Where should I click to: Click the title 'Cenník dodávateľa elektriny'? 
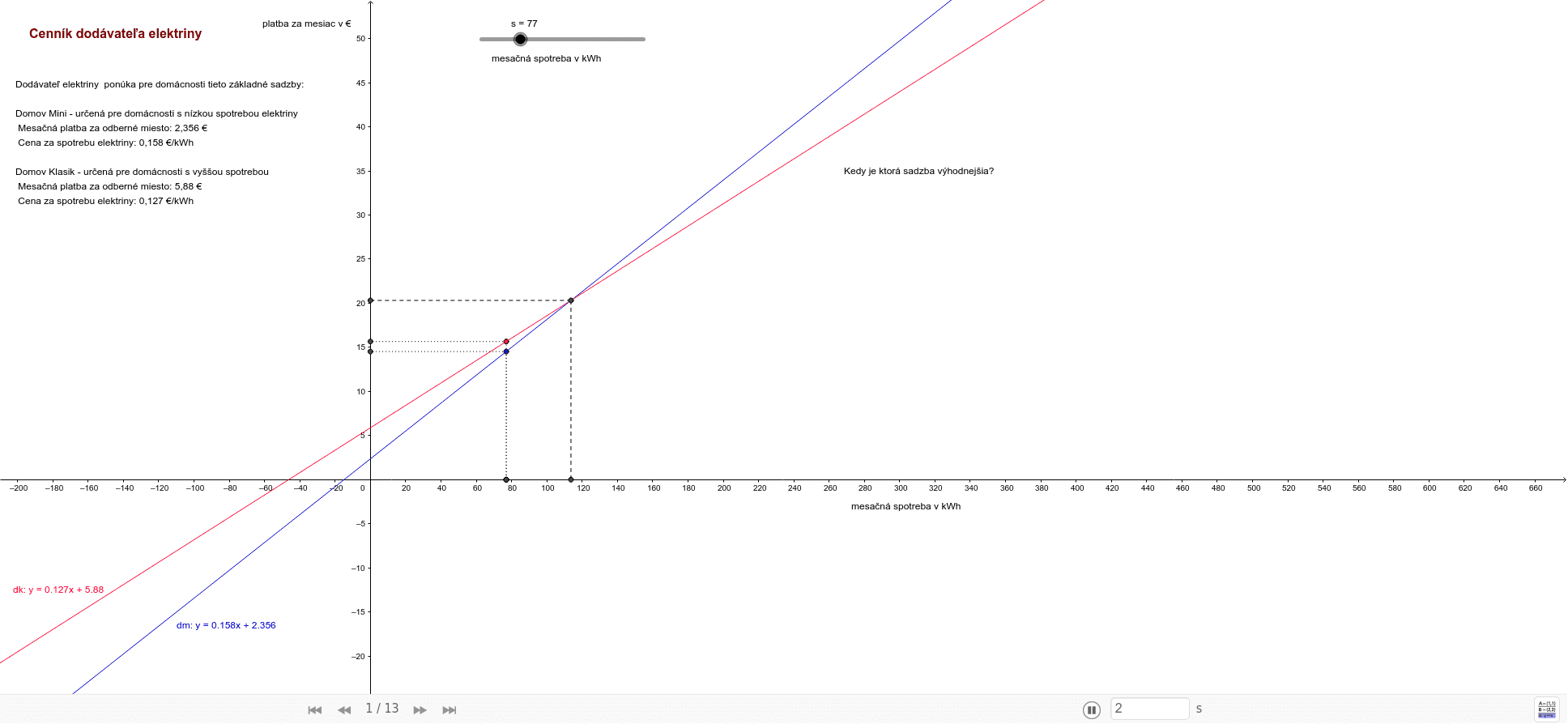coord(115,33)
